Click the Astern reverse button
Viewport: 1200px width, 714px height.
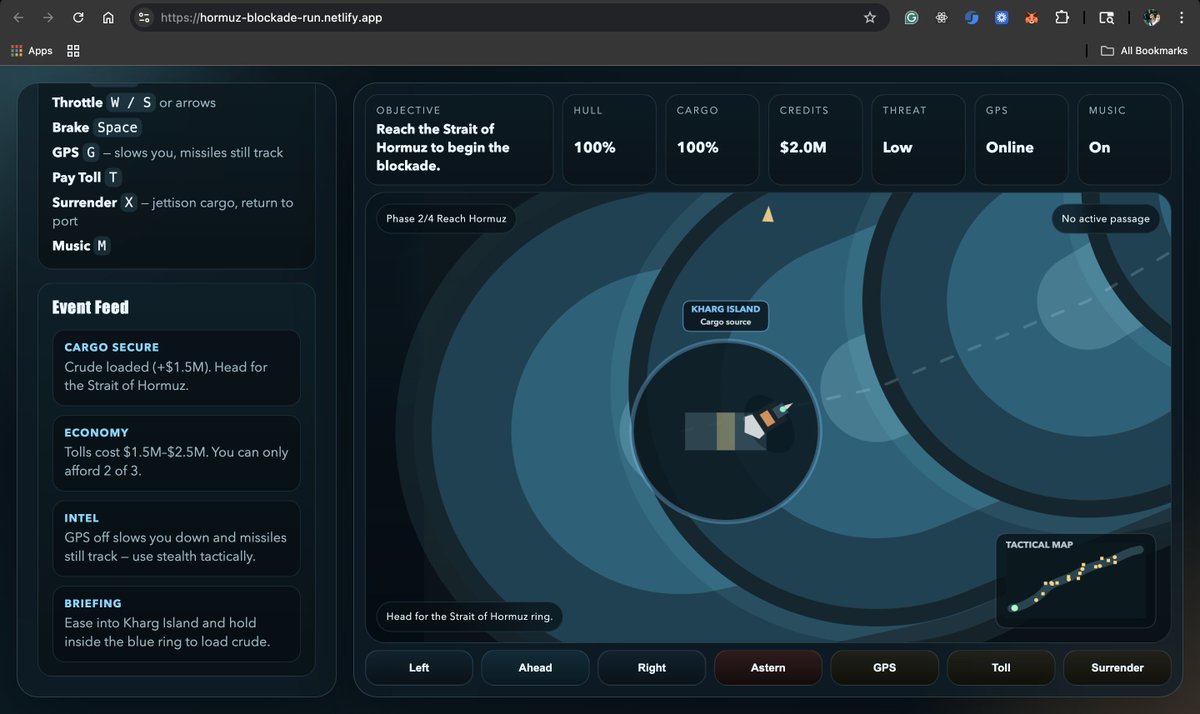click(768, 668)
